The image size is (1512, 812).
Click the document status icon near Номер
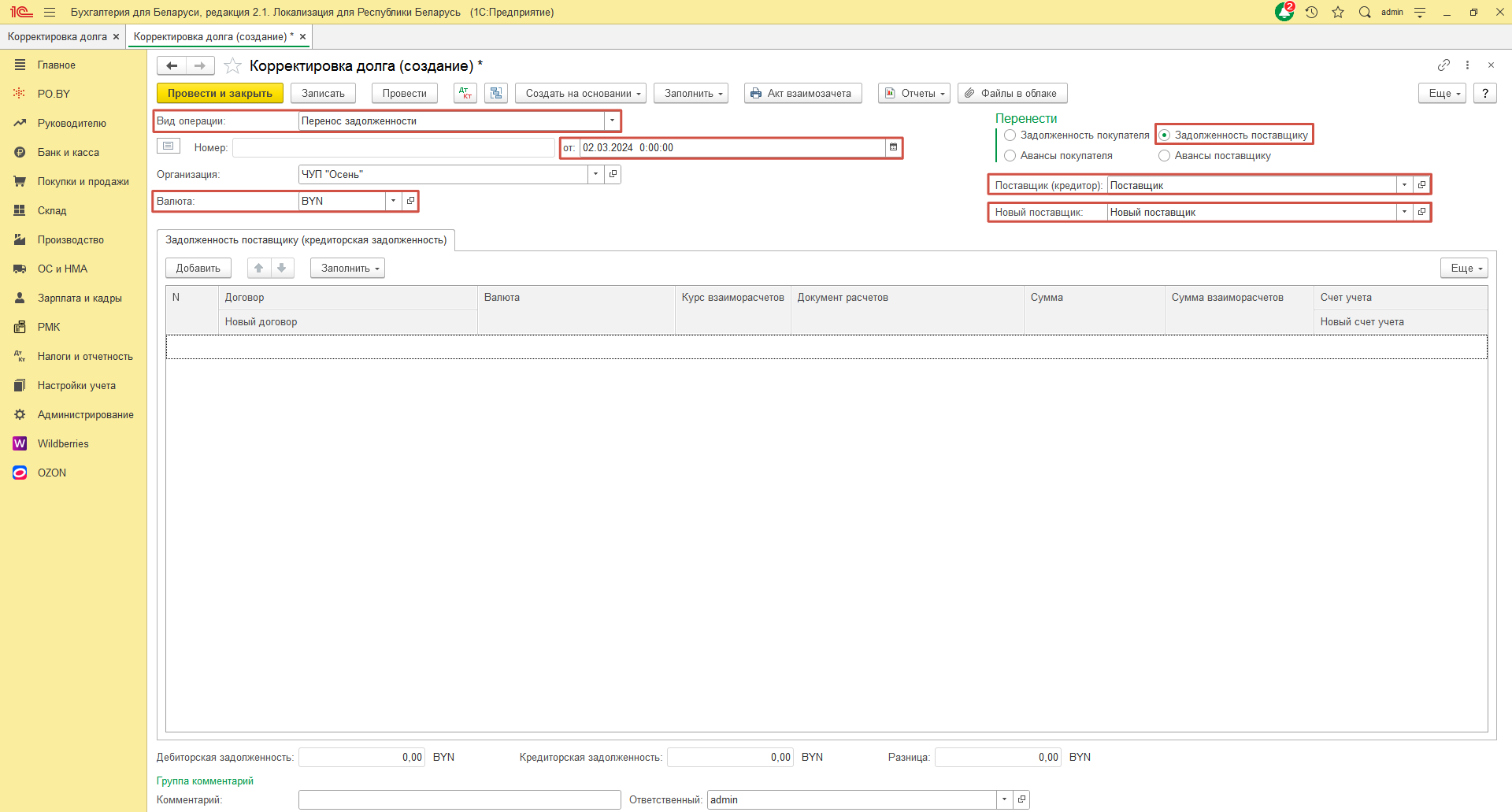pyautogui.click(x=169, y=146)
